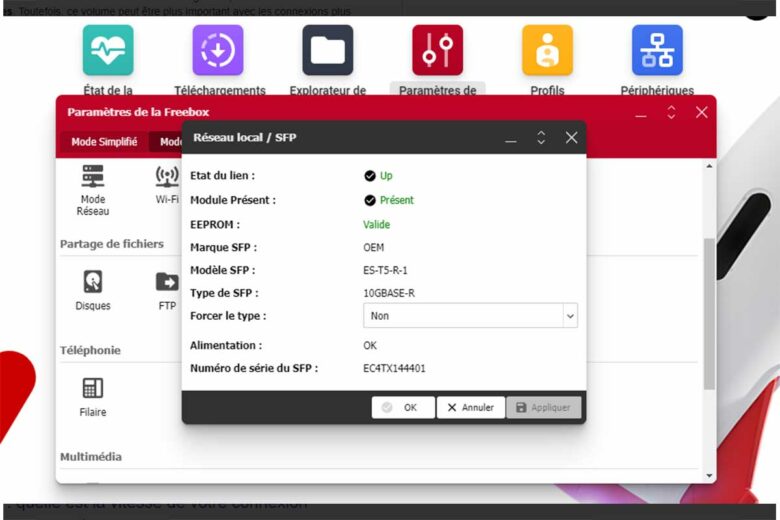Image resolution: width=780 pixels, height=520 pixels.
Task: Switch to the Mode Simplifié tab
Action: [x=104, y=142]
